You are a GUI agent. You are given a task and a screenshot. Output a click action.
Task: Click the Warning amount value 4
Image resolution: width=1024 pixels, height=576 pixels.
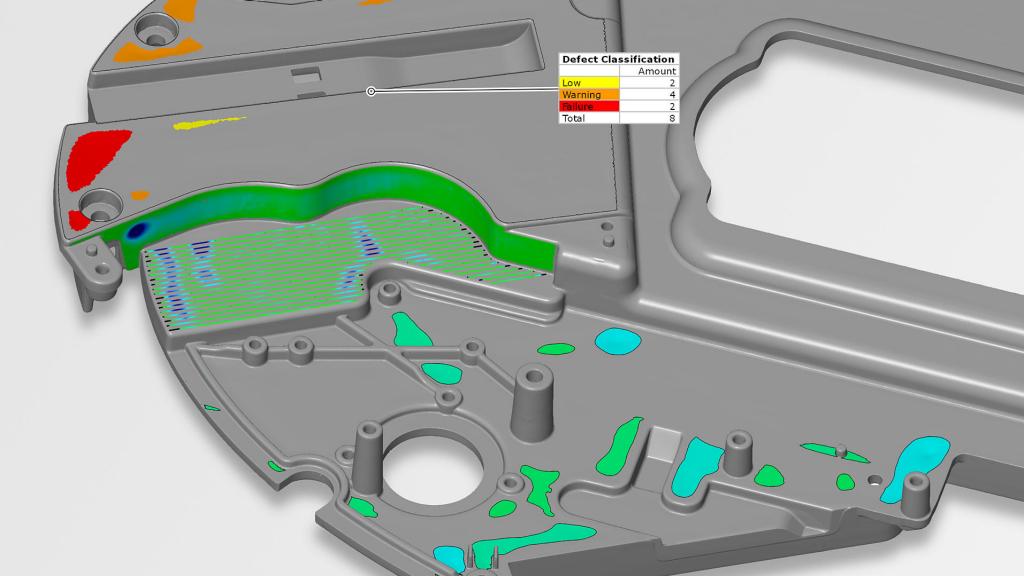pyautogui.click(x=671, y=94)
